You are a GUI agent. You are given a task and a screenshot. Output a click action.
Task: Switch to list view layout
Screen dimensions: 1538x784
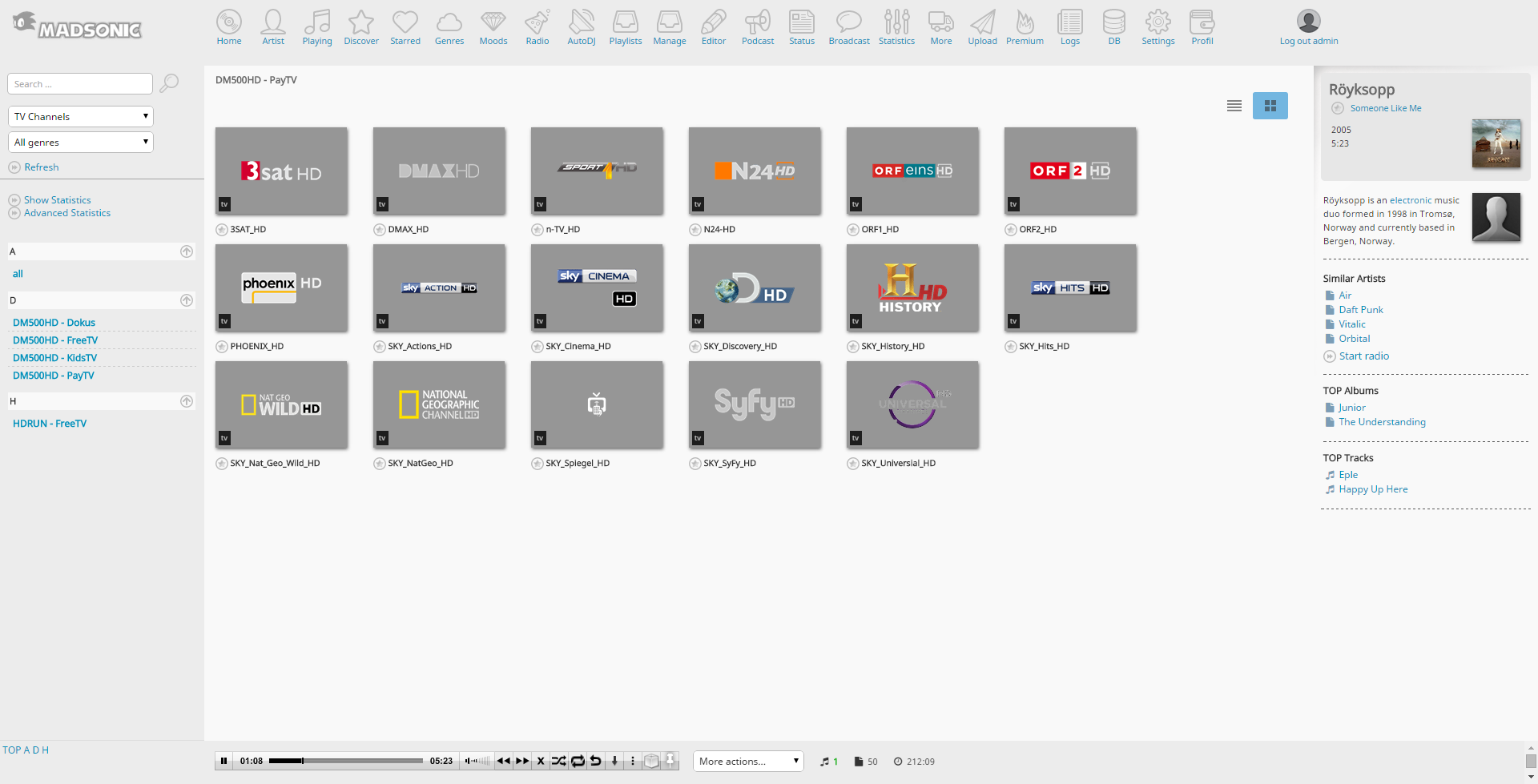pos(1234,106)
